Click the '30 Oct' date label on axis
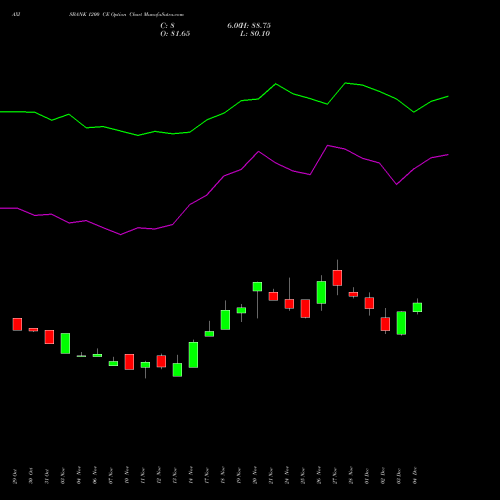Image resolution: width=500 pixels, height=500 pixels. point(31,476)
